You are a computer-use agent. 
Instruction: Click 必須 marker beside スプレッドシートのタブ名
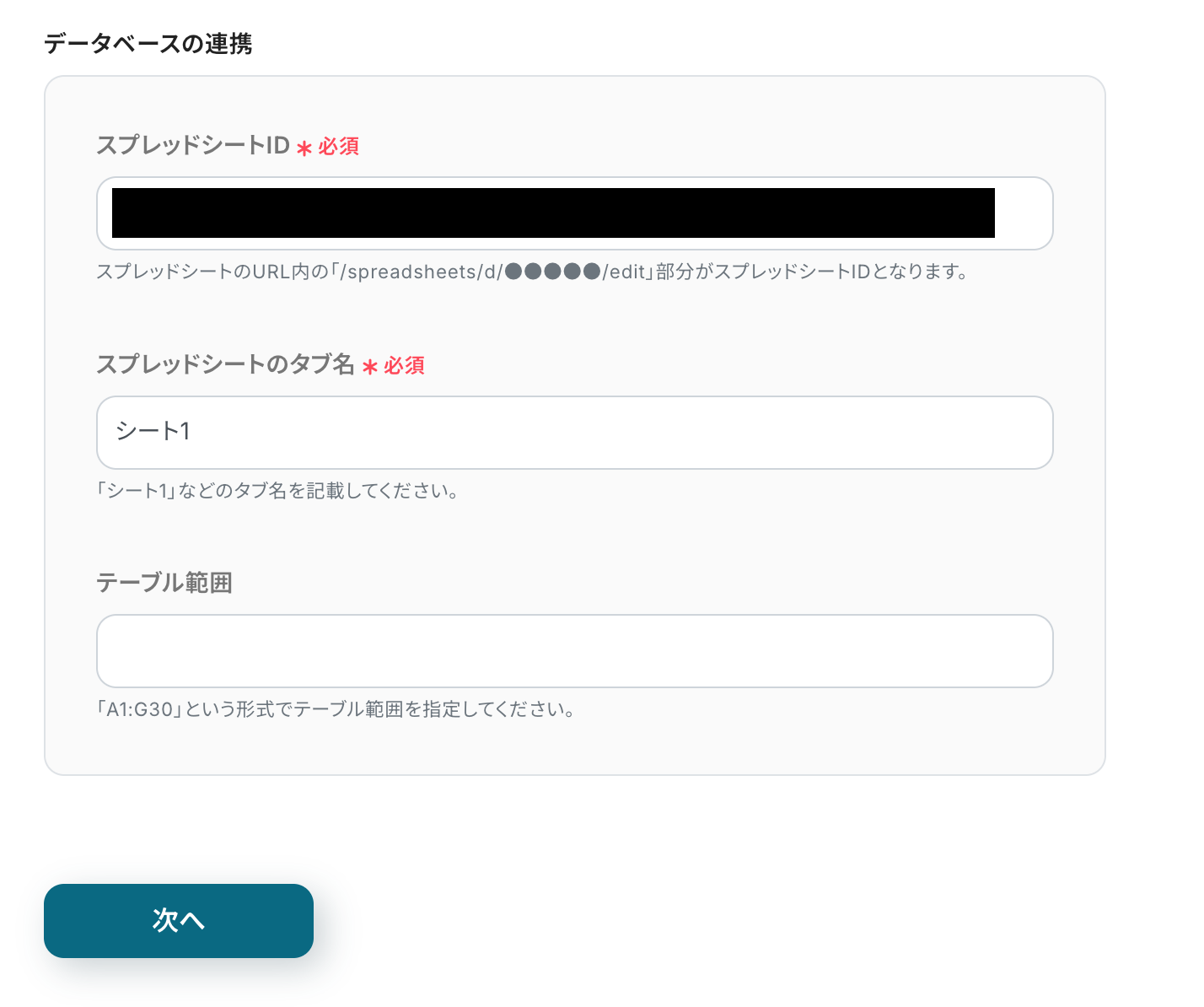click(x=405, y=365)
